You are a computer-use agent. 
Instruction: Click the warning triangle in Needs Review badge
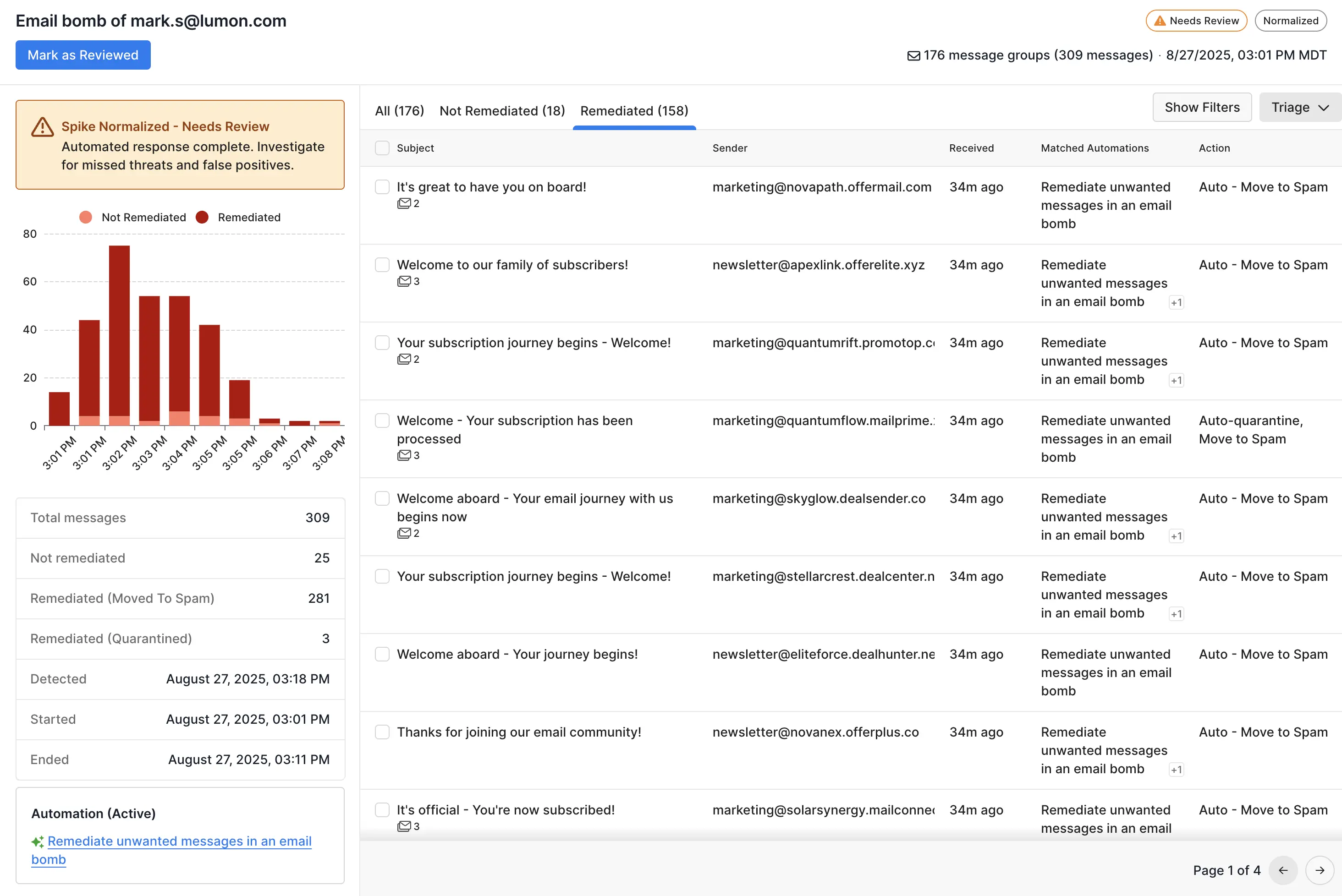tap(1160, 21)
